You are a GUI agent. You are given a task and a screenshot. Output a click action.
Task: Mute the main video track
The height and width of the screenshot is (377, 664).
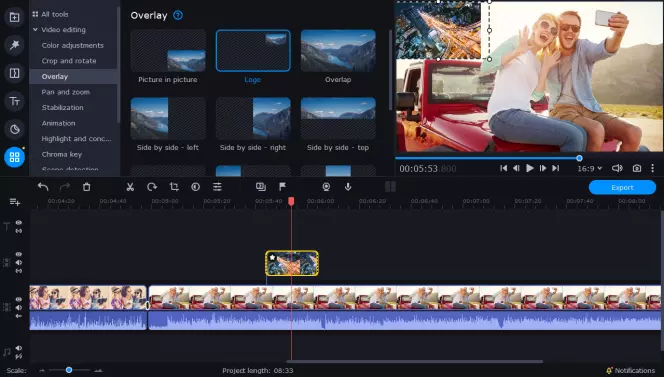click(19, 308)
